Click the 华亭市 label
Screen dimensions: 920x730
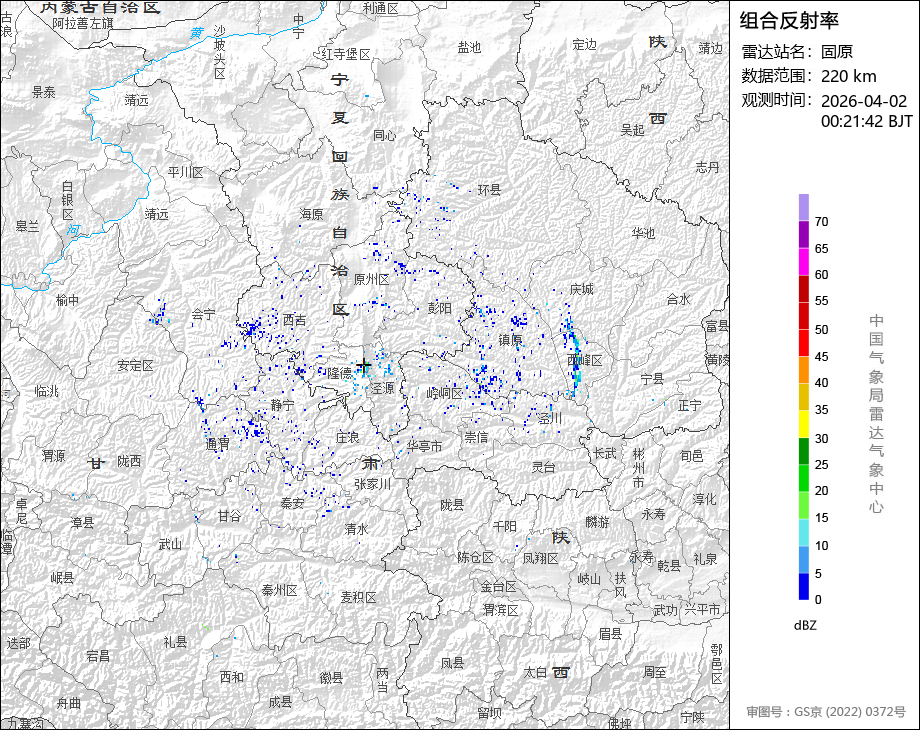tap(424, 446)
